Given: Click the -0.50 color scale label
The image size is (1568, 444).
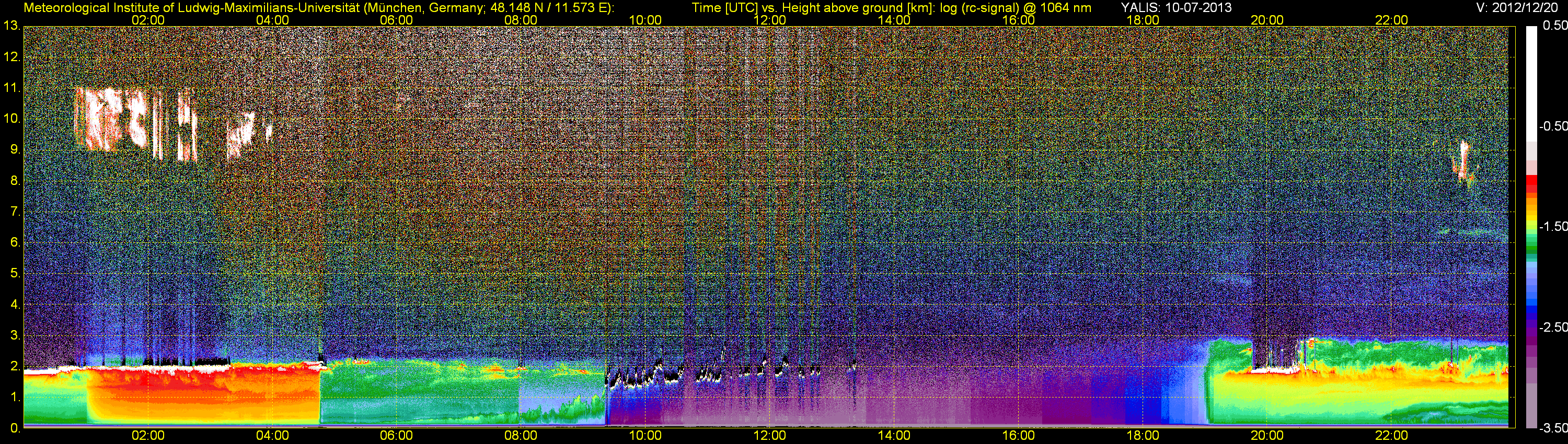Looking at the screenshot, I should coord(1553,126).
